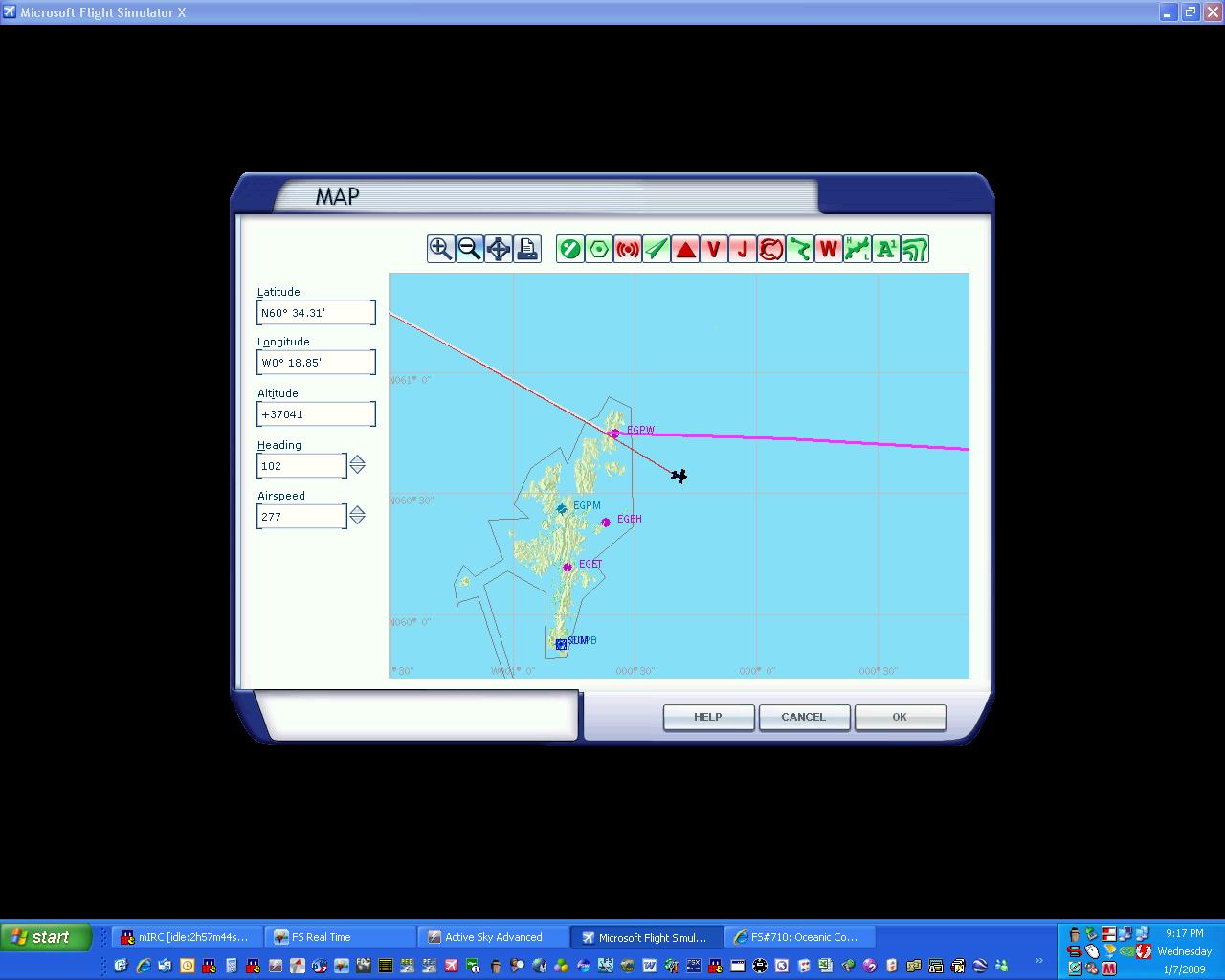This screenshot has width=1225, height=980.
Task: Zoom in on the map
Action: point(440,249)
